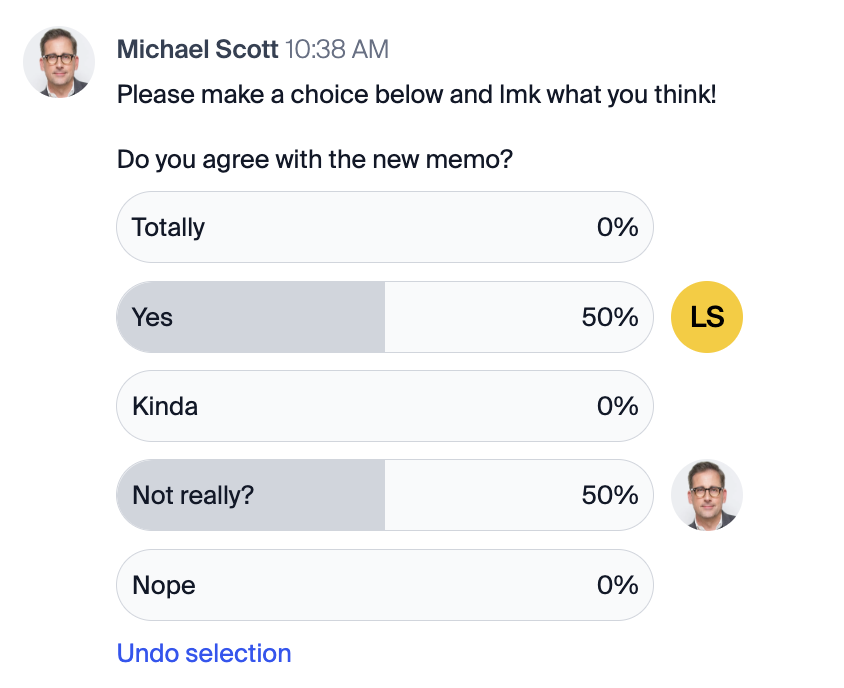This screenshot has width=844, height=688.
Task: Open the LS voter avatar beside Yes
Action: coord(706,317)
